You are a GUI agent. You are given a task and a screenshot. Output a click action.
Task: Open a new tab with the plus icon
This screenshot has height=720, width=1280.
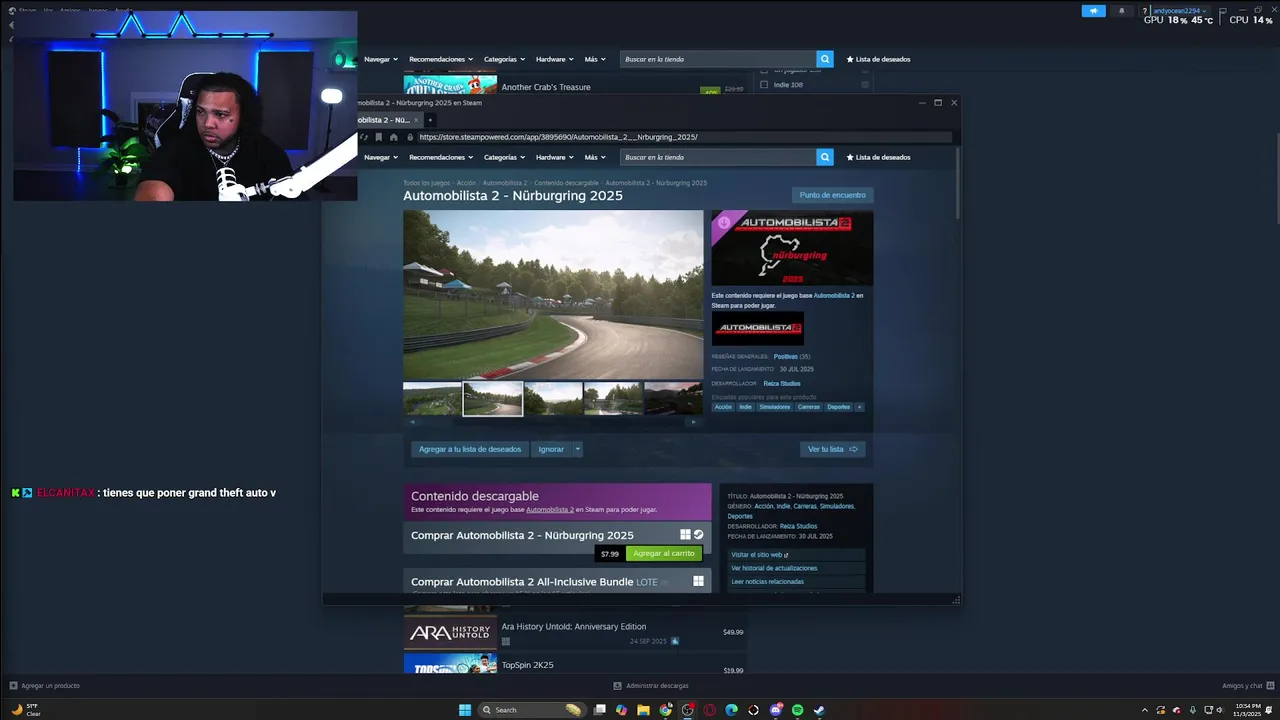tap(430, 120)
